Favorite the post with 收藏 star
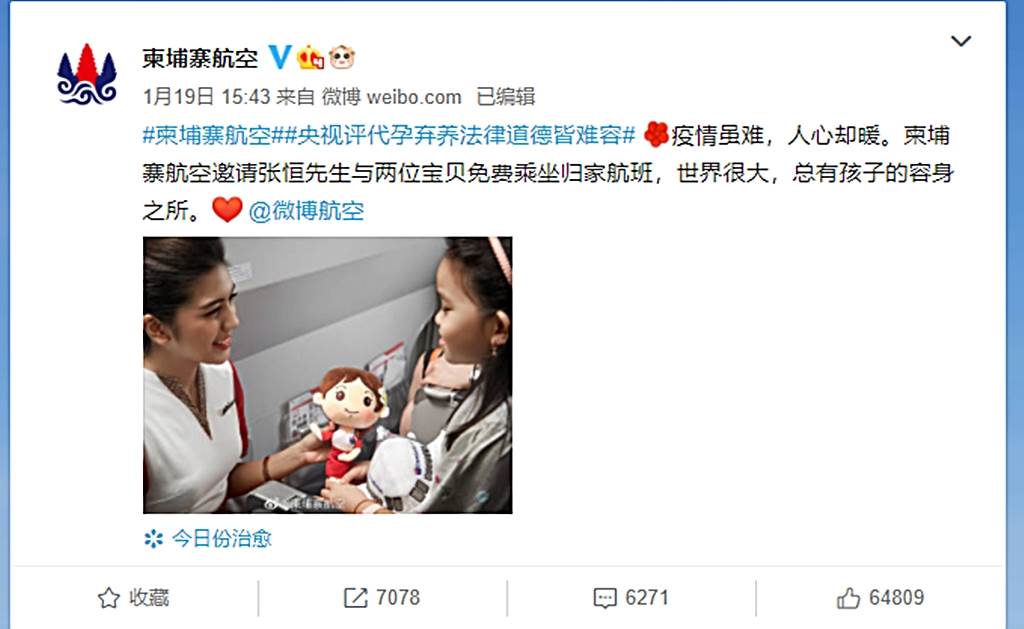The height and width of the screenshot is (629, 1024). coord(133,598)
